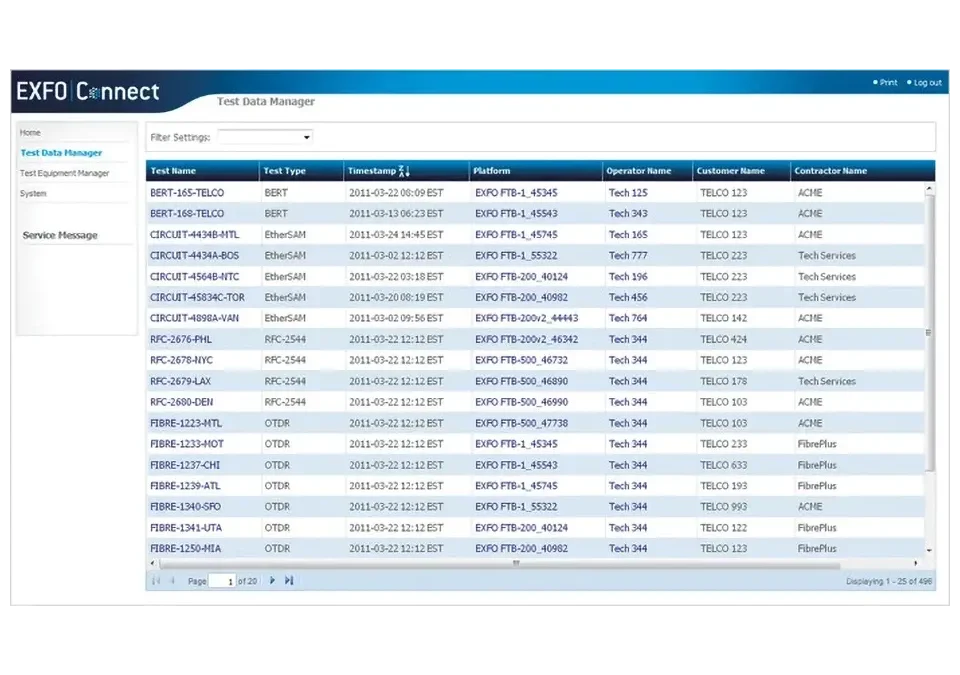
Task: Open test BERT-168-TELCO
Action: pyautogui.click(x=187, y=214)
